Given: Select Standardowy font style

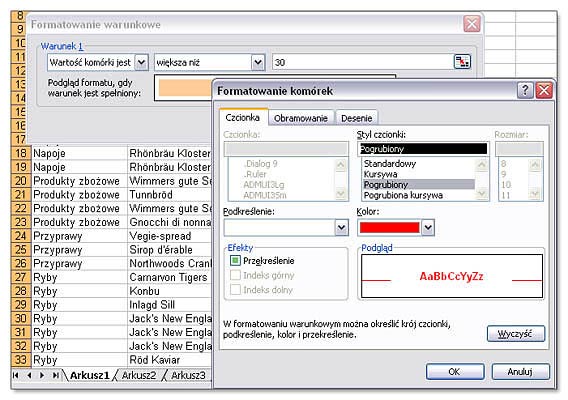Looking at the screenshot, I should (419, 163).
